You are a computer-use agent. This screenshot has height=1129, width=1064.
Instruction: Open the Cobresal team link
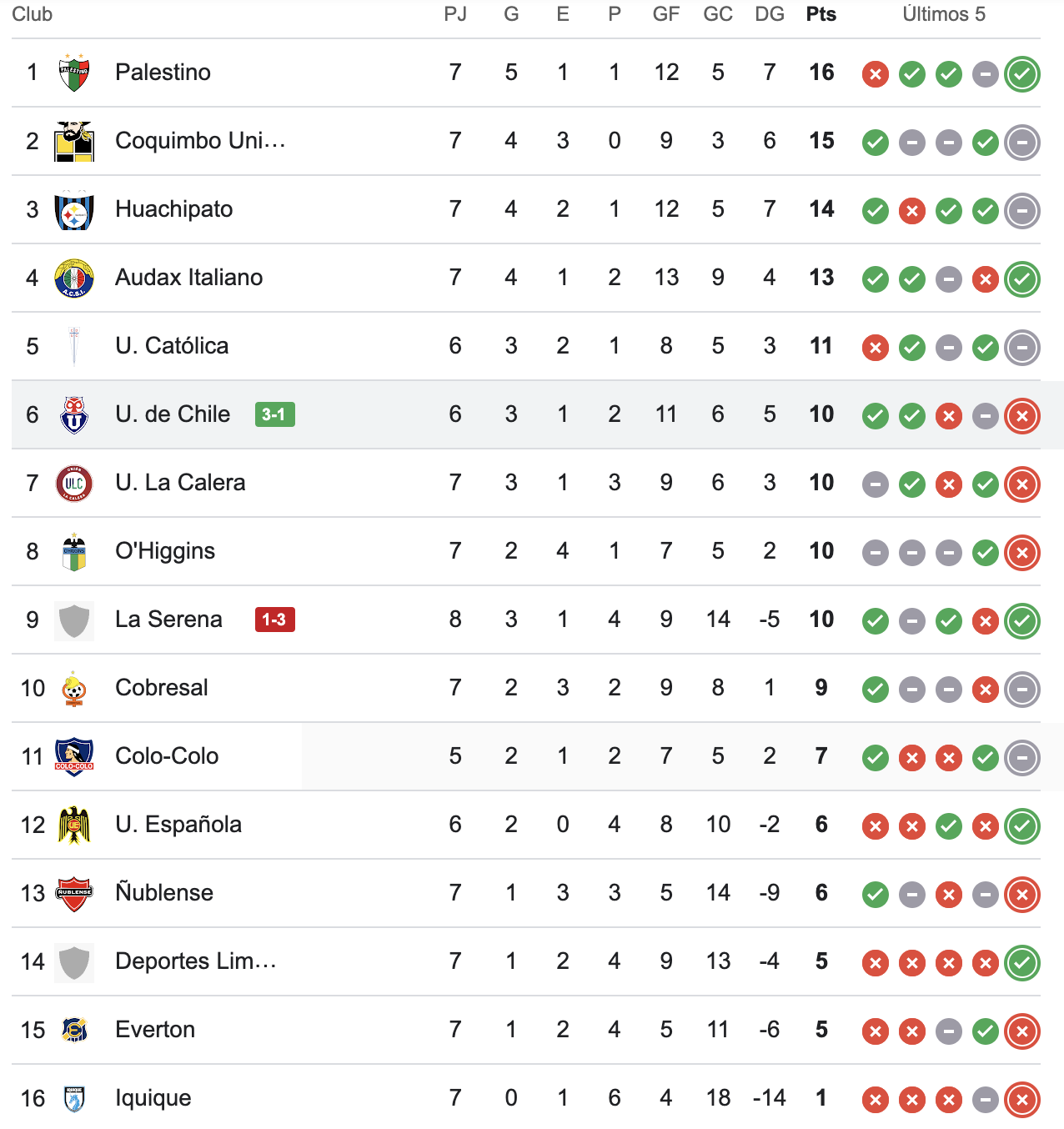click(162, 688)
